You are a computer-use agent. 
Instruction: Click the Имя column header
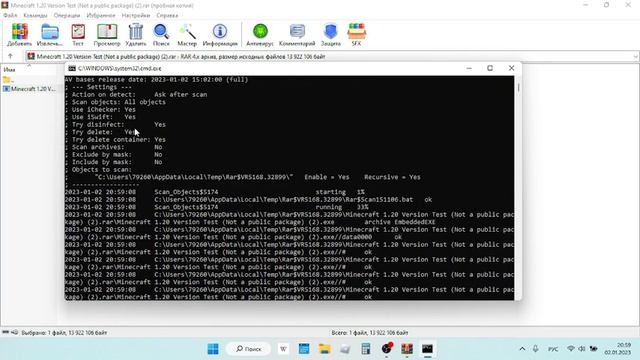coord(9,70)
